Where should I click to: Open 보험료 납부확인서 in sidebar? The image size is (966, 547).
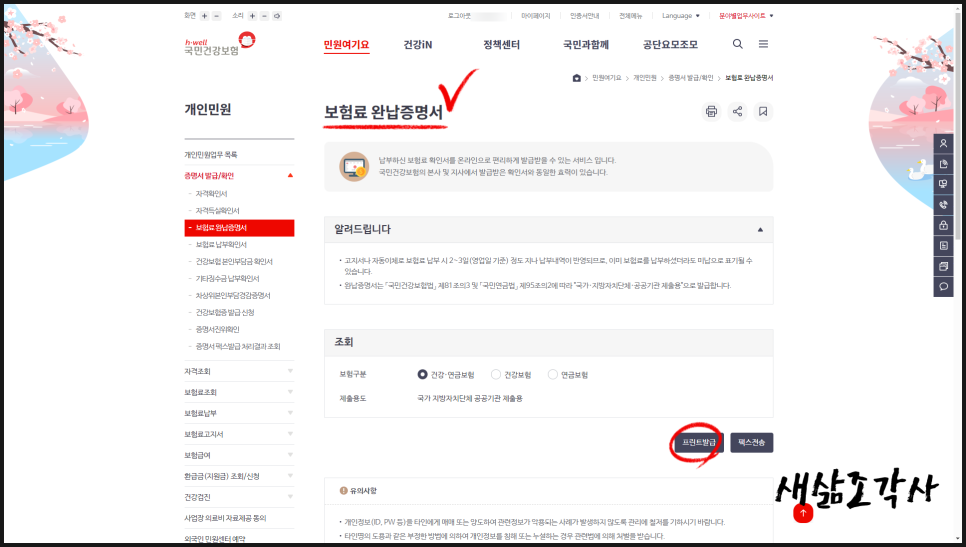click(x=221, y=245)
